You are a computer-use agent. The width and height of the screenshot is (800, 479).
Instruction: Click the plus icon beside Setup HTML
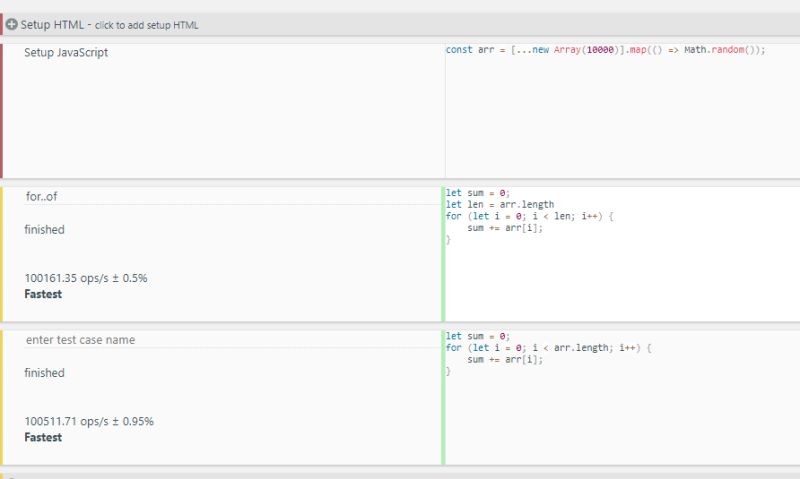click(11, 24)
